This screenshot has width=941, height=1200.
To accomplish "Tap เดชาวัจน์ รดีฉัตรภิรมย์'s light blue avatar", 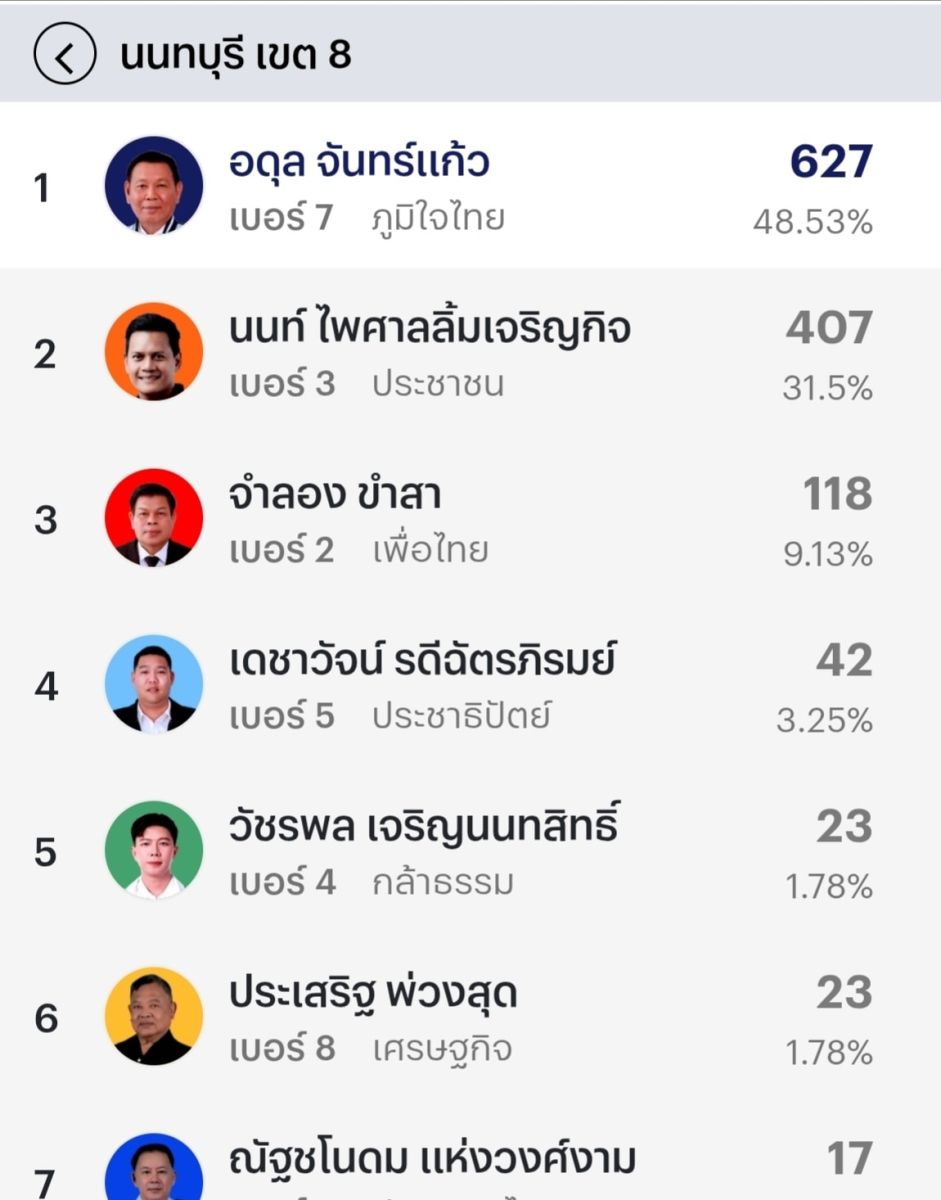I will [x=154, y=684].
